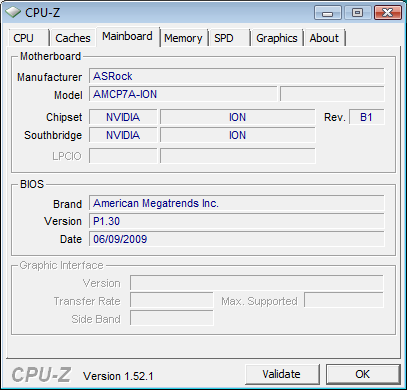Click the Southbridge vendor NVIDIA field

123,135
